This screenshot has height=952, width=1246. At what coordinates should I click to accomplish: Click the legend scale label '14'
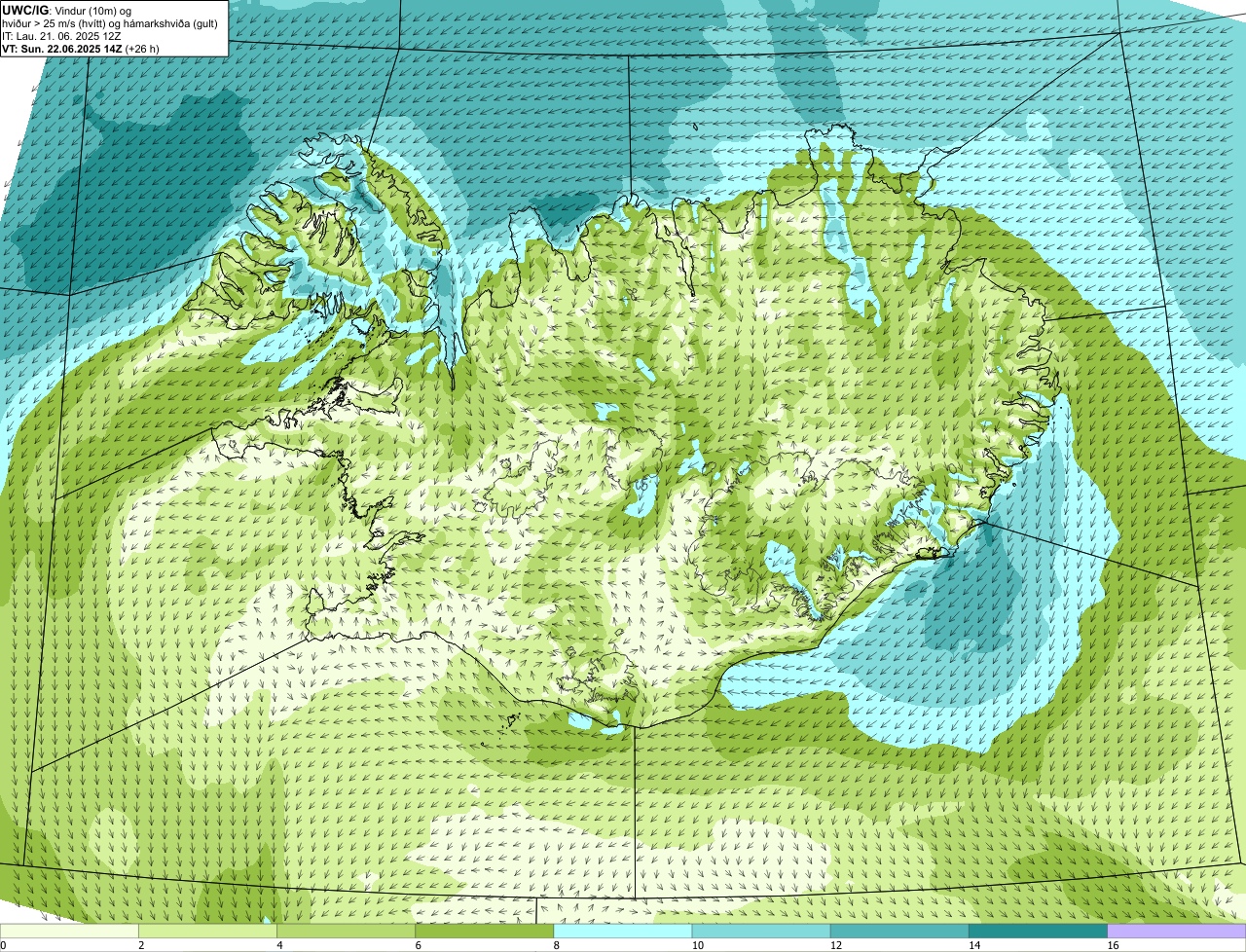[973, 945]
